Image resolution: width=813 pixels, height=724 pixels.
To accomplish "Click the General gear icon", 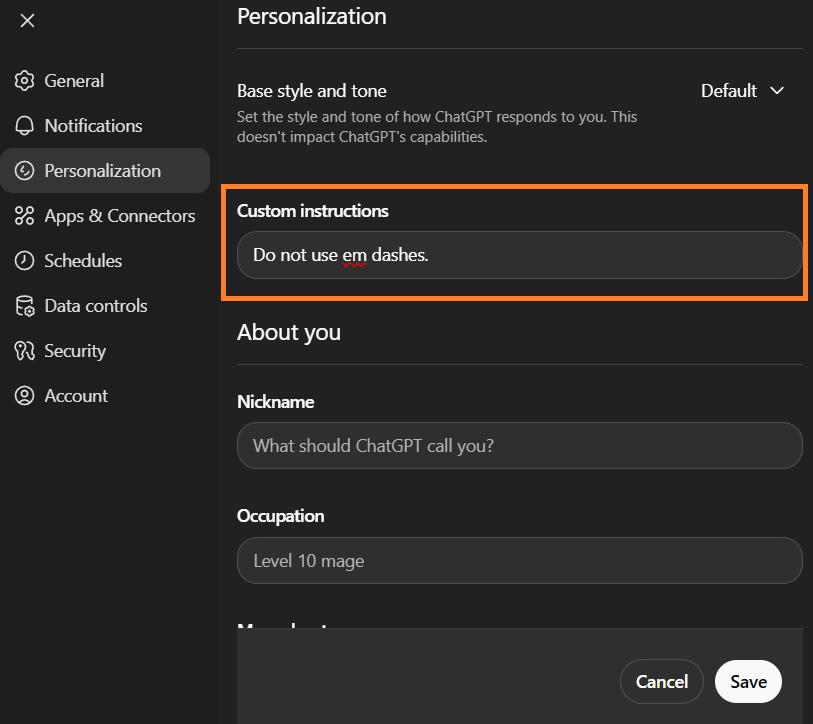I will tap(24, 81).
